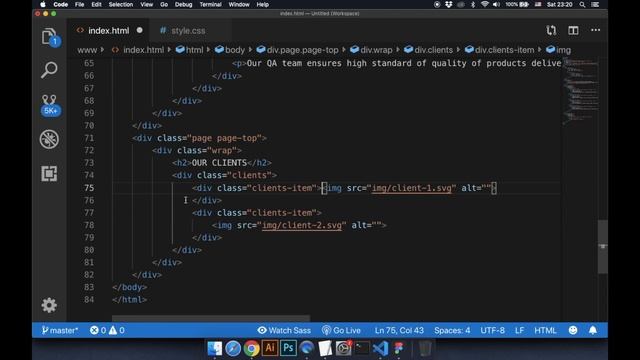The height and width of the screenshot is (360, 640).
Task: Open the Explorer view in the activity bar
Action: [49, 37]
